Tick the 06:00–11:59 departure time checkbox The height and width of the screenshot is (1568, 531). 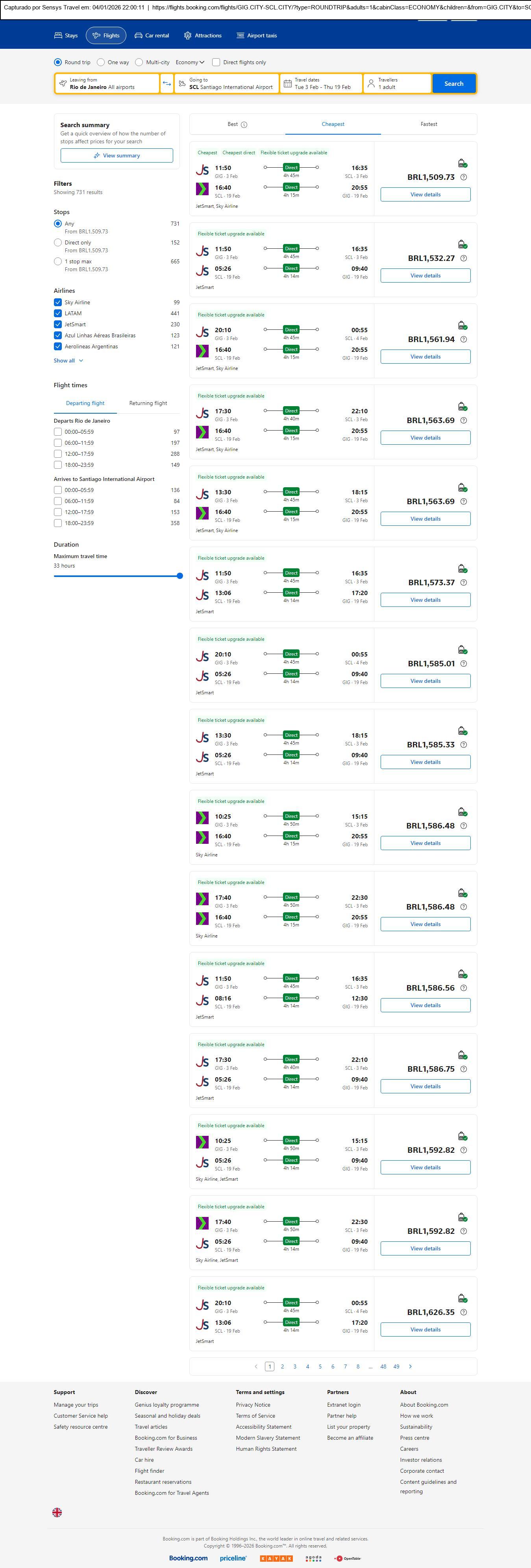click(x=58, y=443)
